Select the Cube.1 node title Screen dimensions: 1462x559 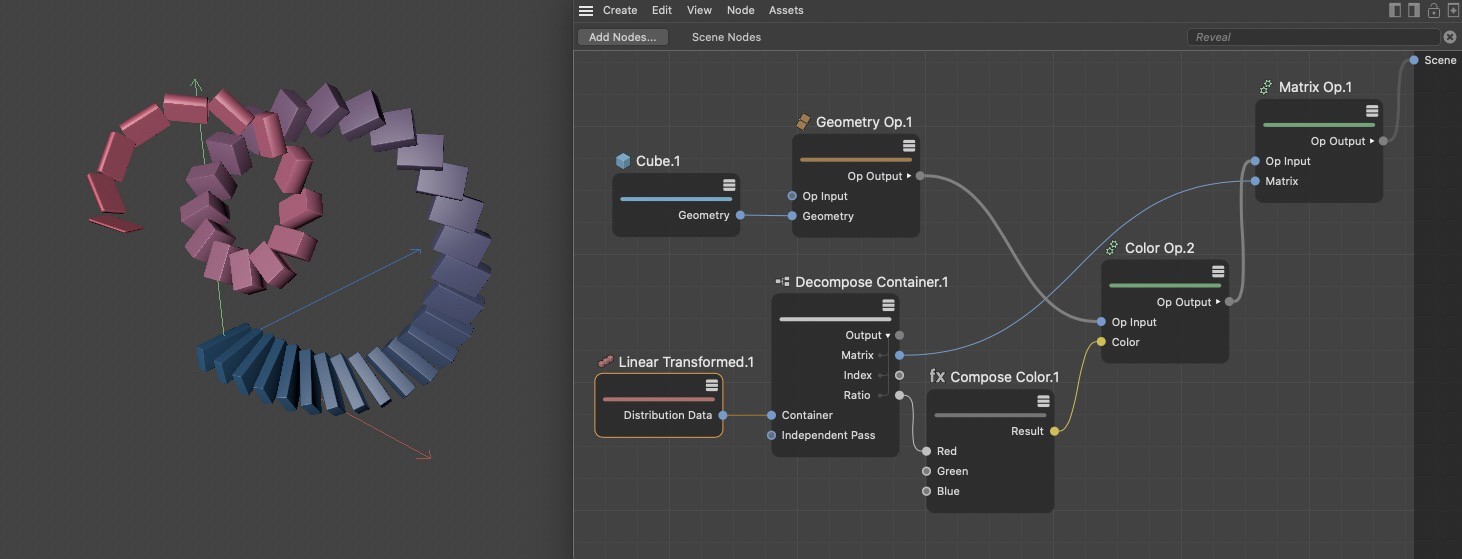658,161
